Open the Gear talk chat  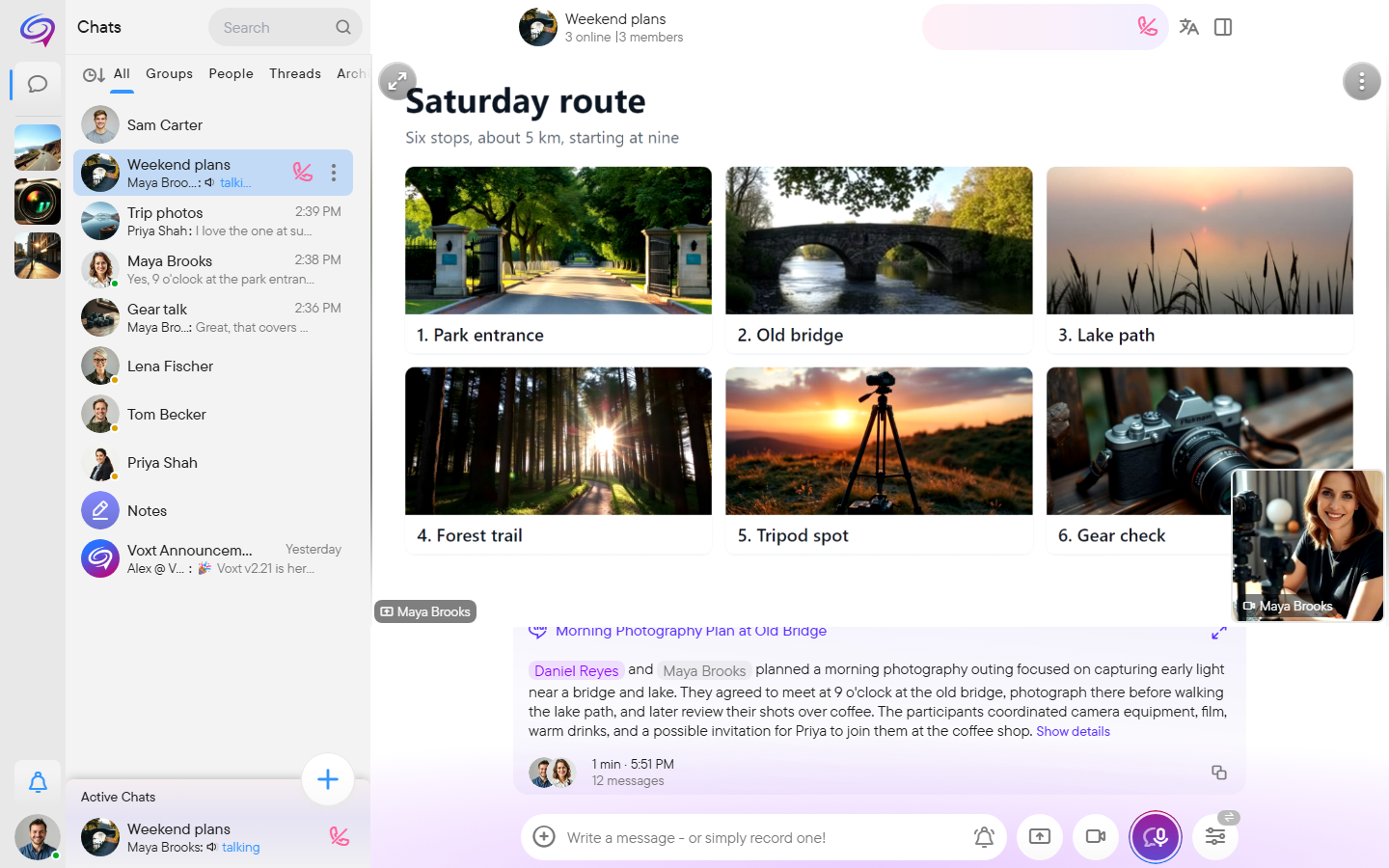[213, 317]
